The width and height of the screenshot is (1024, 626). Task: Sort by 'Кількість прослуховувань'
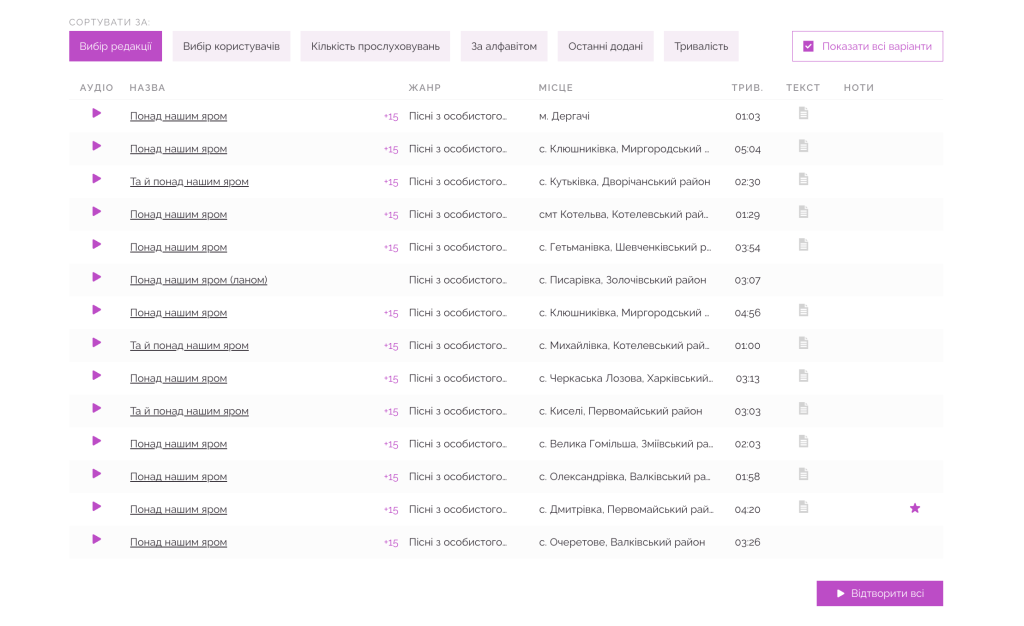tap(375, 46)
